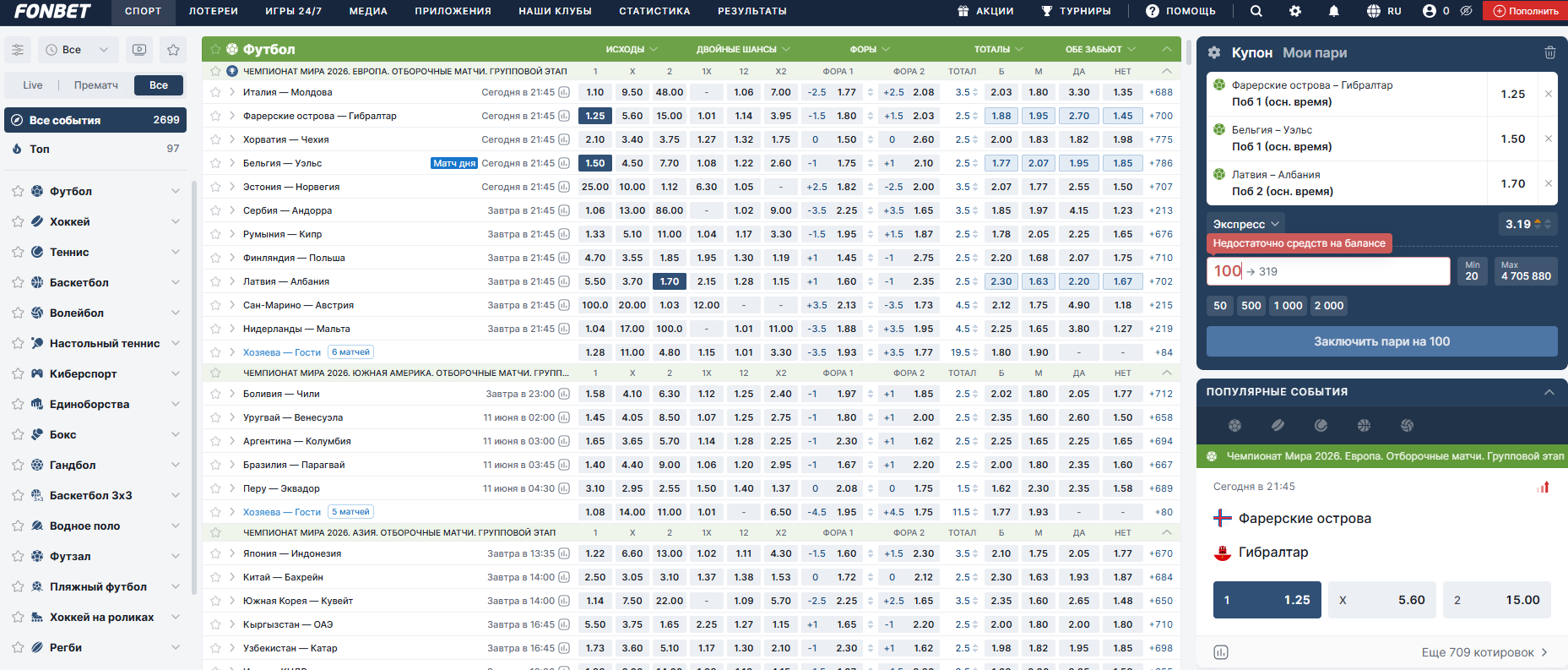
Task: Favorite the Теннис sport in sidebar
Action: (18, 252)
